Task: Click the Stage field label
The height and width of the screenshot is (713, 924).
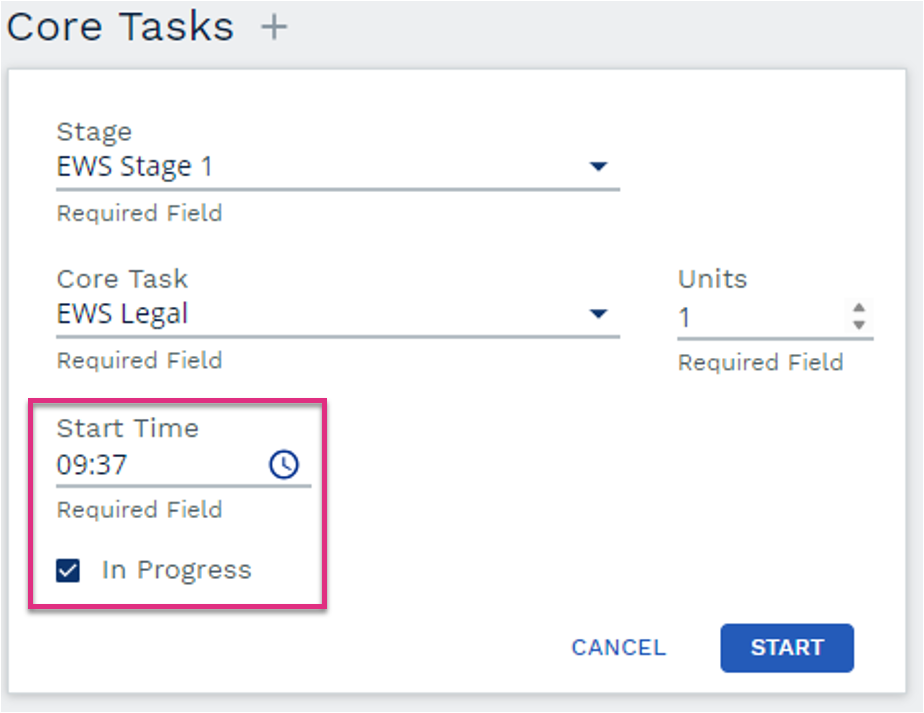Action: [x=94, y=132]
